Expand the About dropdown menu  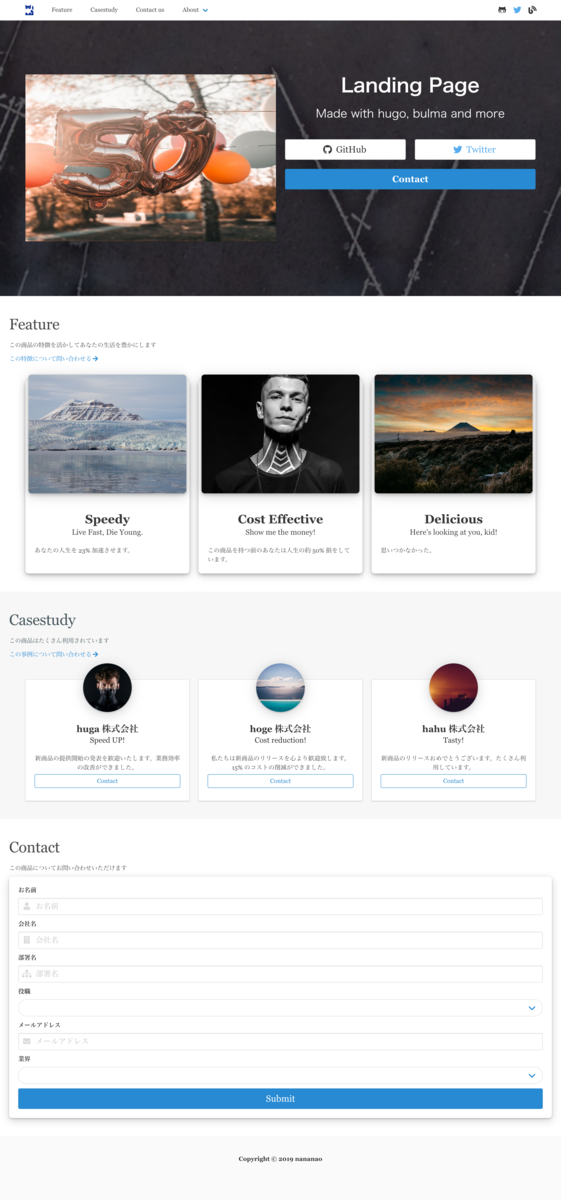point(195,10)
